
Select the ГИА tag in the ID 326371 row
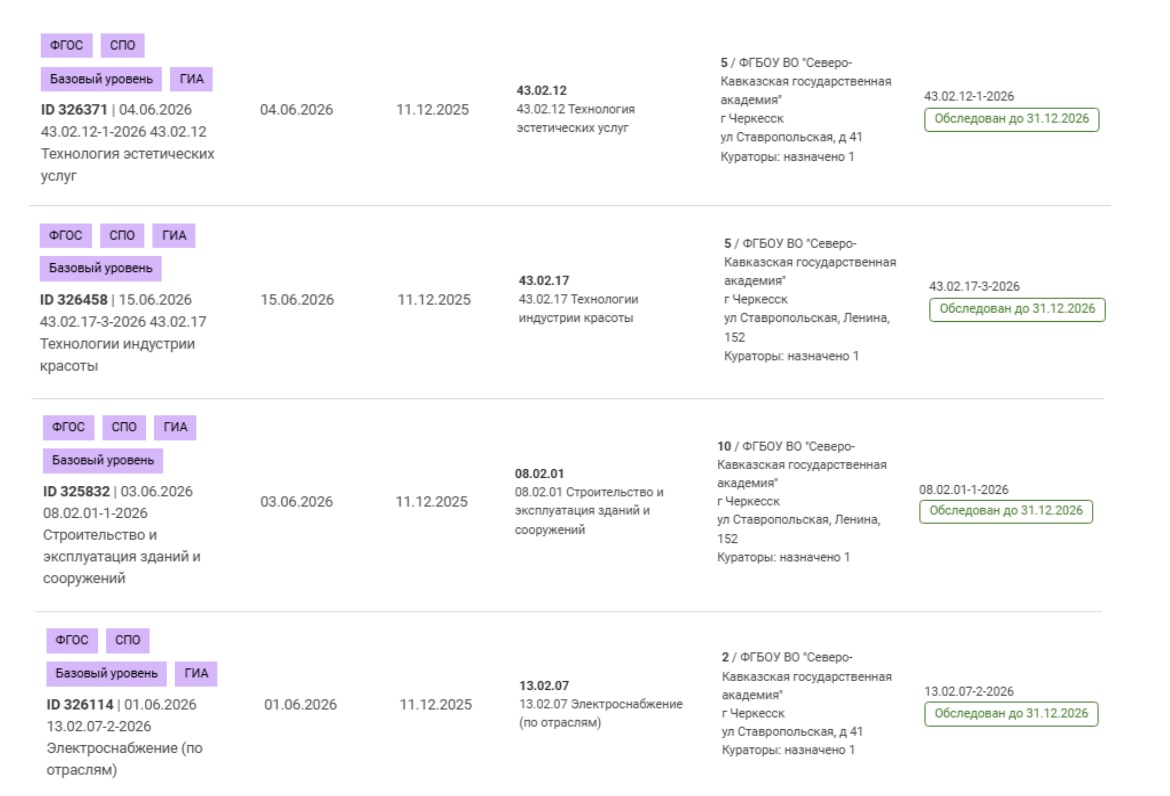point(191,79)
